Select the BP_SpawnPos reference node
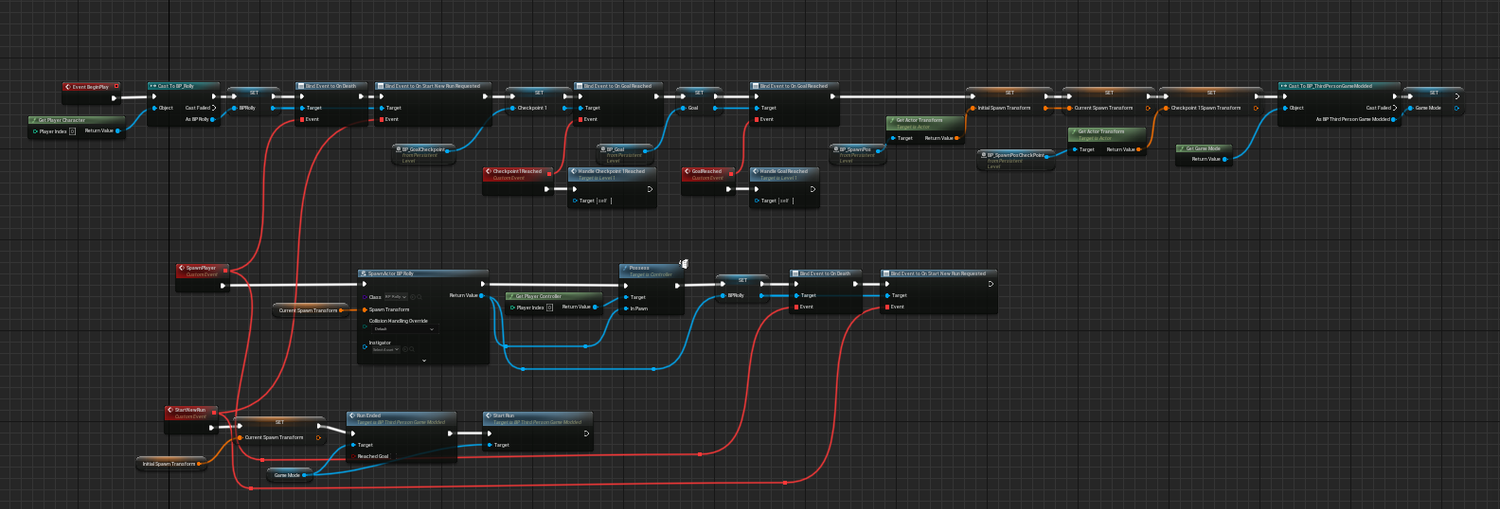Image resolution: width=1500 pixels, height=509 pixels. tap(856, 153)
